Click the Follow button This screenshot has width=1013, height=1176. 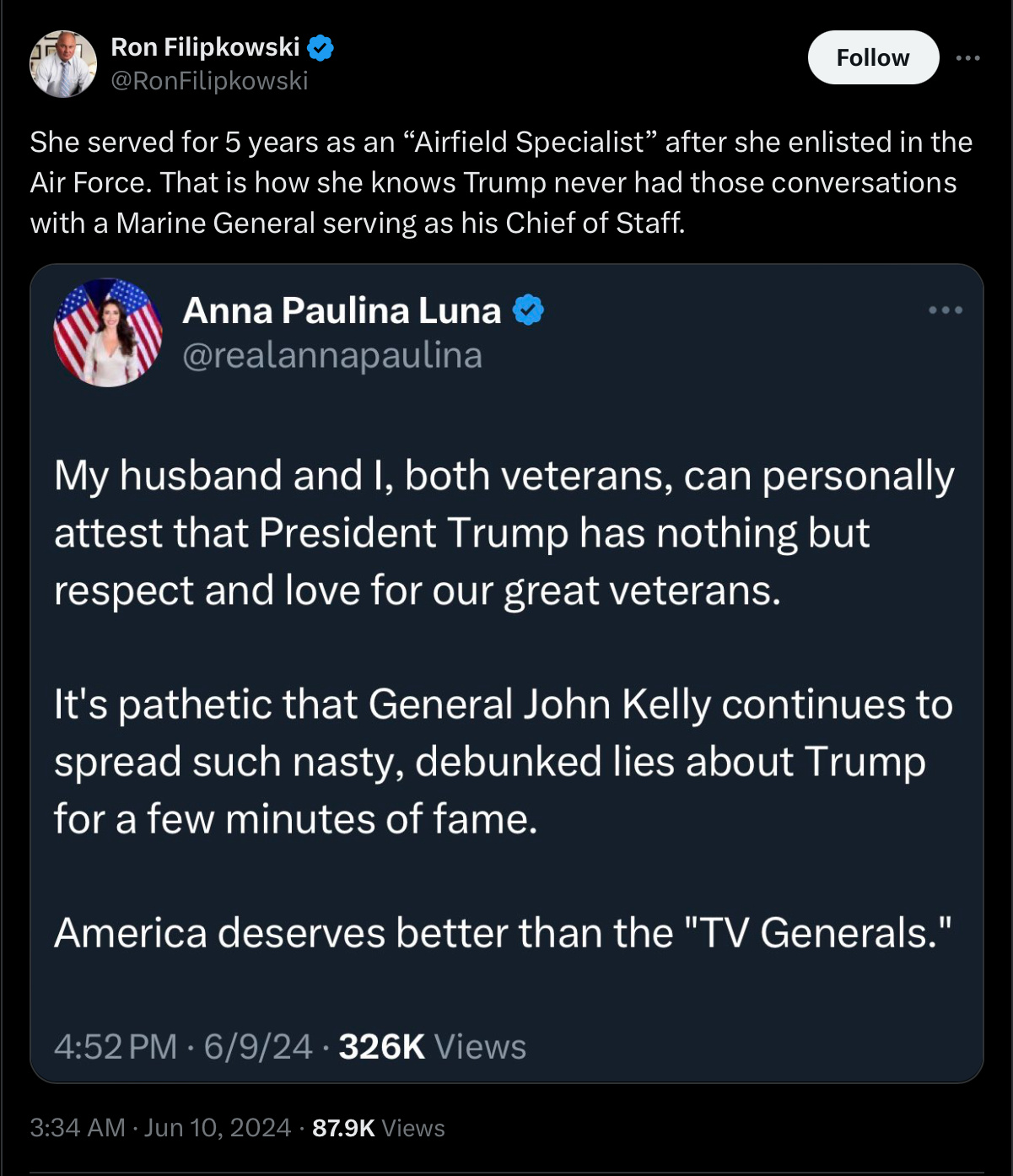(873, 57)
